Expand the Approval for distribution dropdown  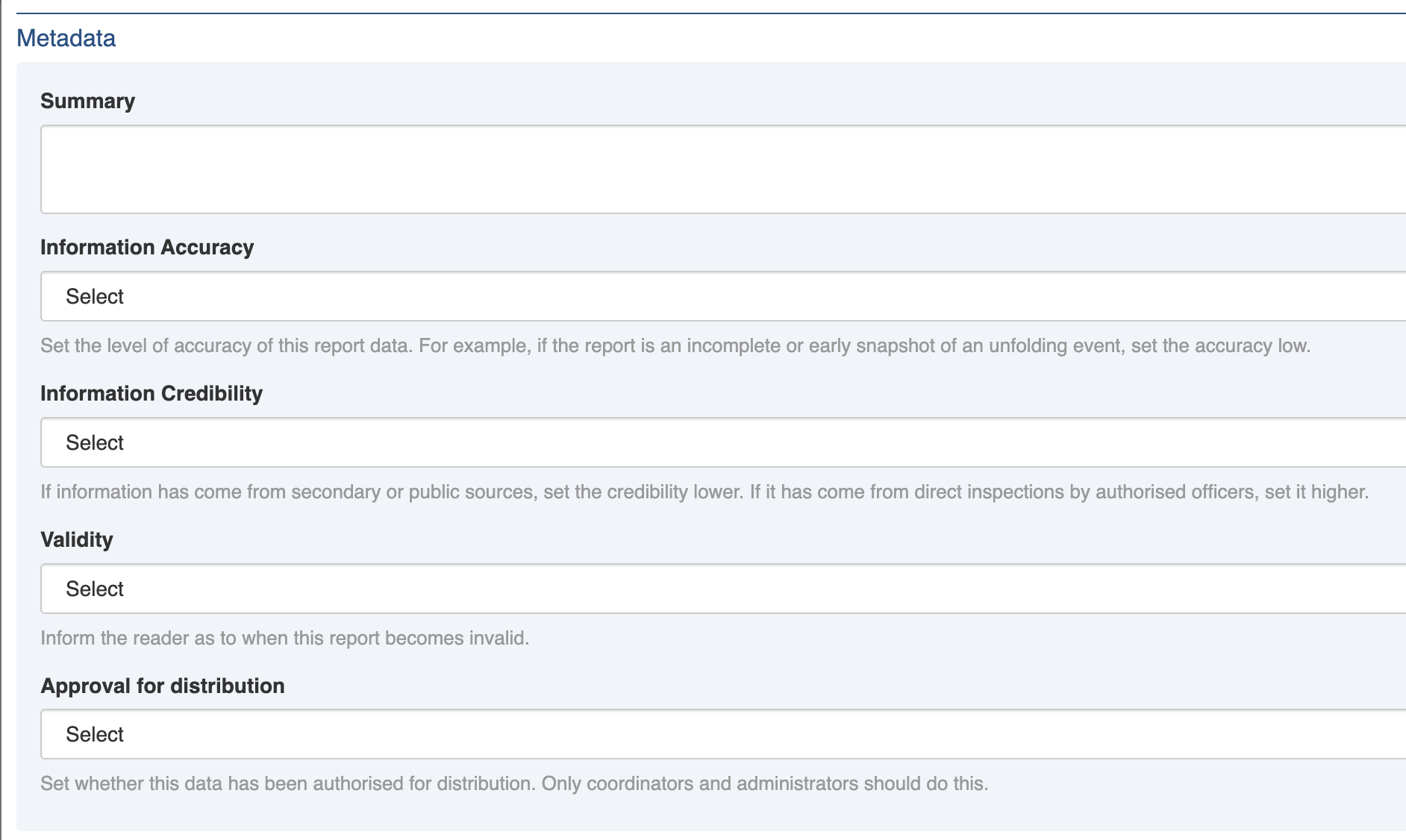[722, 734]
